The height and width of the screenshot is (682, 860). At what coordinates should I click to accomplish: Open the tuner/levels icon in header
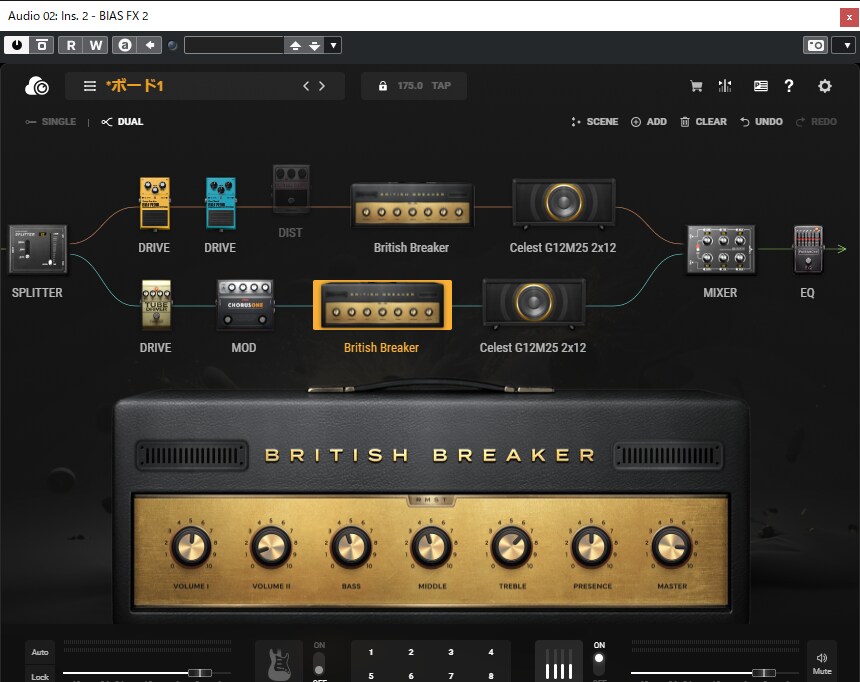tap(725, 86)
